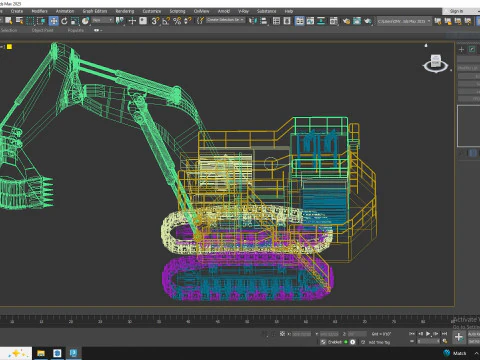Toggle the Ribbon display button
480x360 pixels.
[x=299, y=21]
